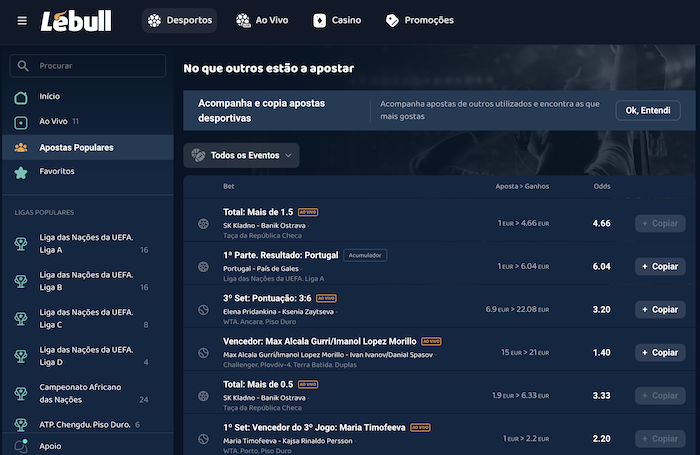Screen dimensions: 700x455
Task: Open Favoritos in the sidebar
Action: 88,171
